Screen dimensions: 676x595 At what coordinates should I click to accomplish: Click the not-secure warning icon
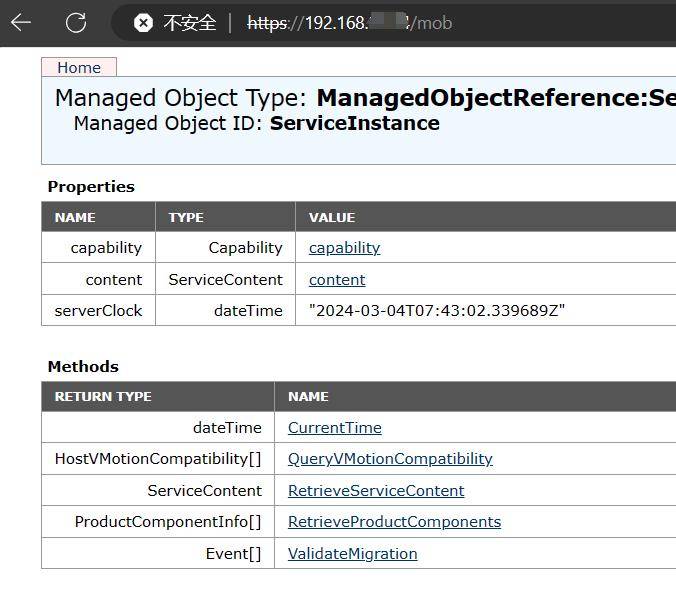[143, 22]
